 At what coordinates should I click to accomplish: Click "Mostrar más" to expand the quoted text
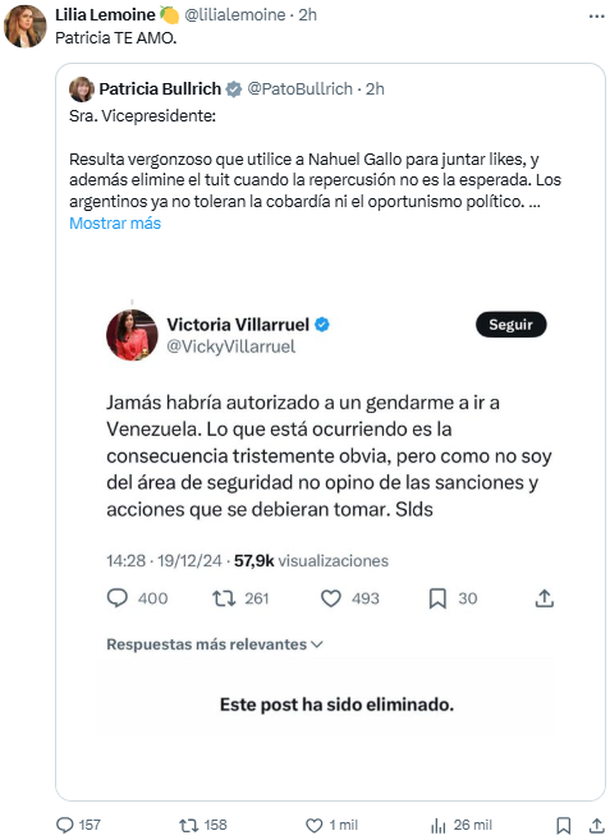(115, 223)
